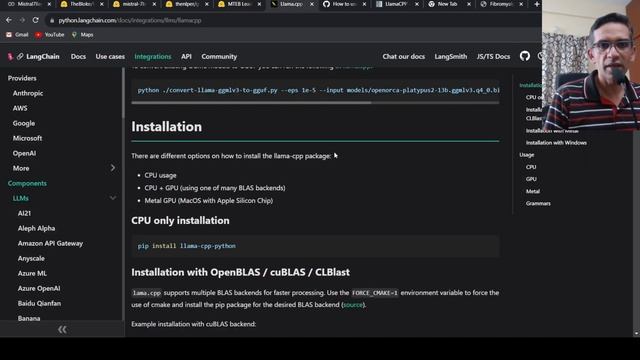
Task: Open OpenAI provider page
Action: (24, 153)
